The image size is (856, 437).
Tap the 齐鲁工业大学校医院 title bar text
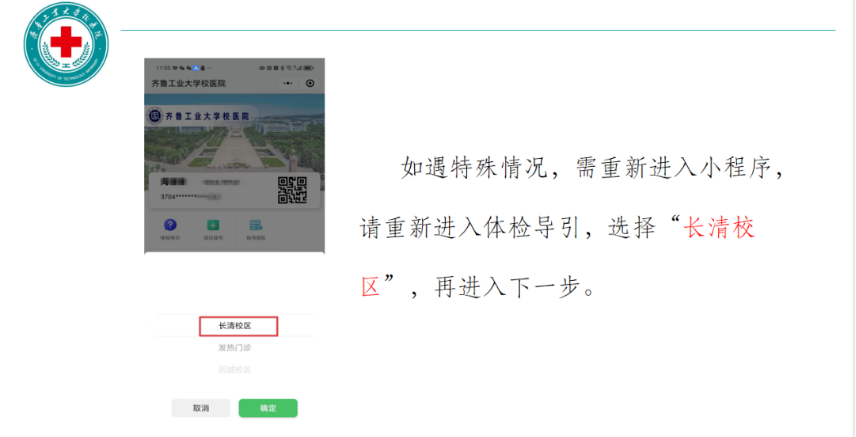189,83
